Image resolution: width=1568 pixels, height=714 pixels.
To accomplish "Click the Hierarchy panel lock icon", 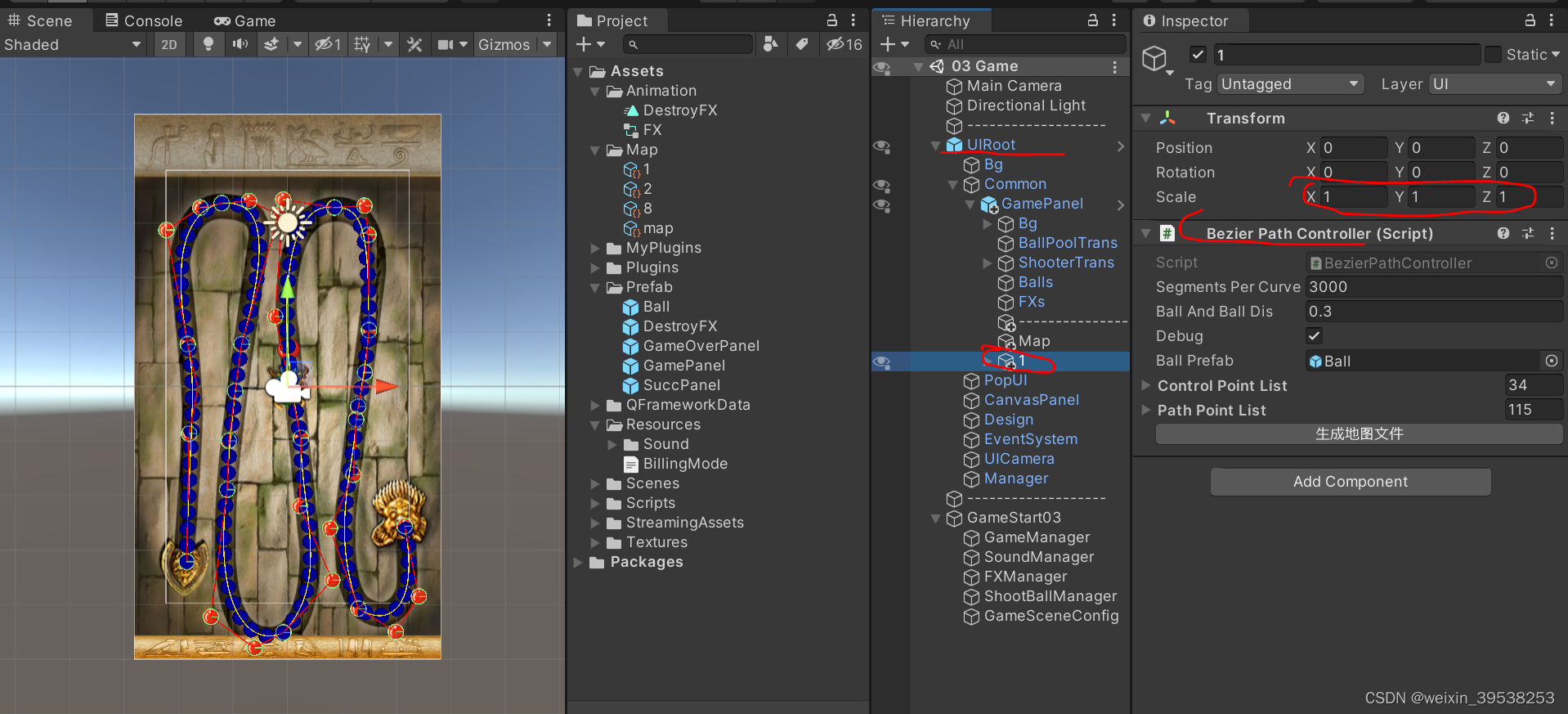I will [x=1093, y=20].
